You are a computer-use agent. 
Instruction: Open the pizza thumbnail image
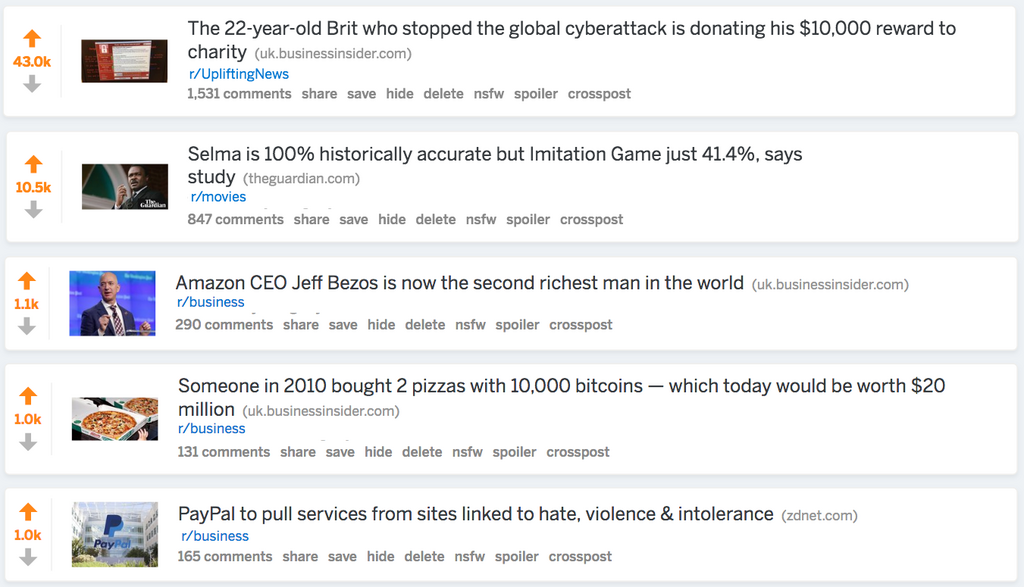coord(114,418)
